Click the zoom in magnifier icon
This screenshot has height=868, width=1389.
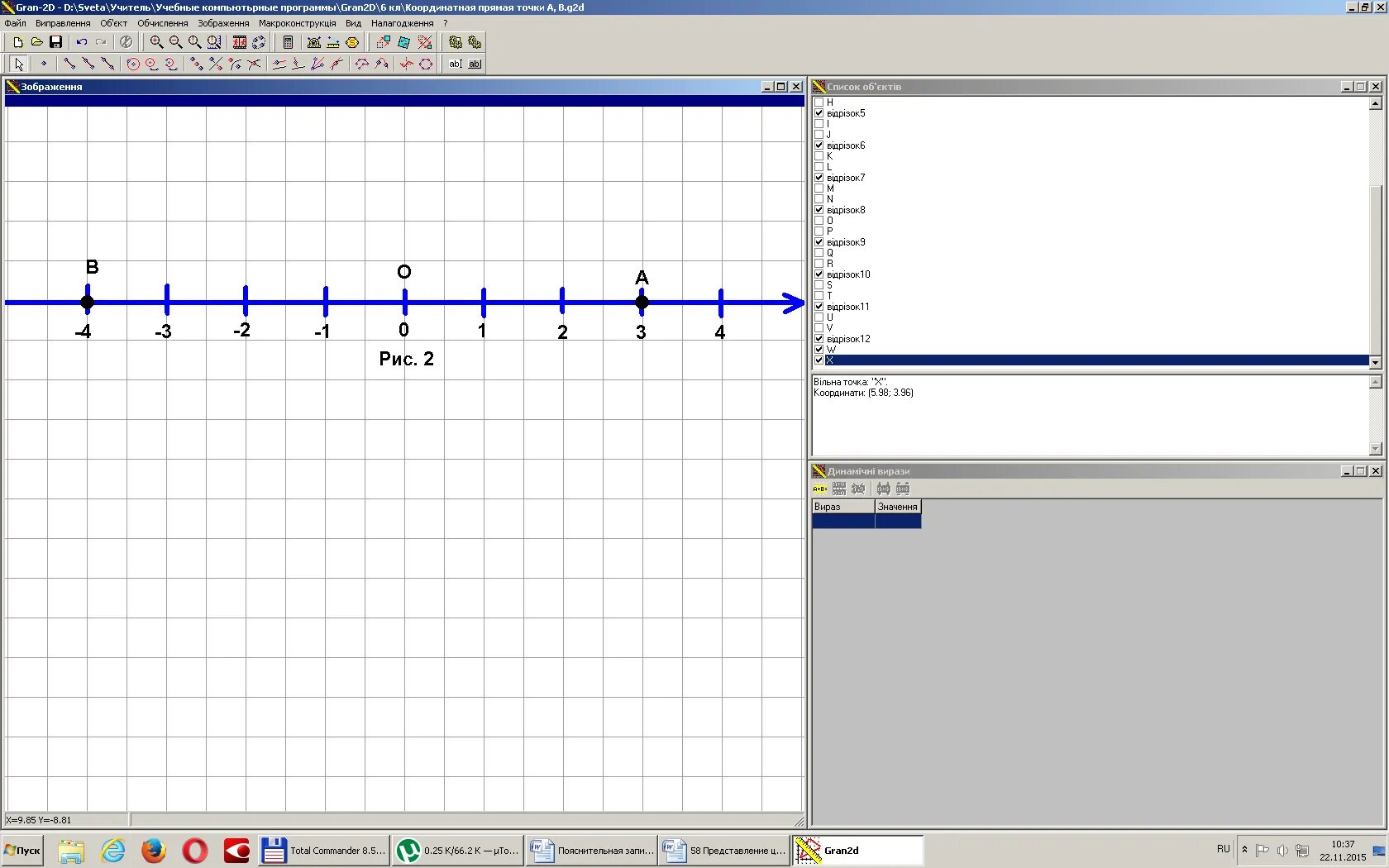click(x=156, y=42)
